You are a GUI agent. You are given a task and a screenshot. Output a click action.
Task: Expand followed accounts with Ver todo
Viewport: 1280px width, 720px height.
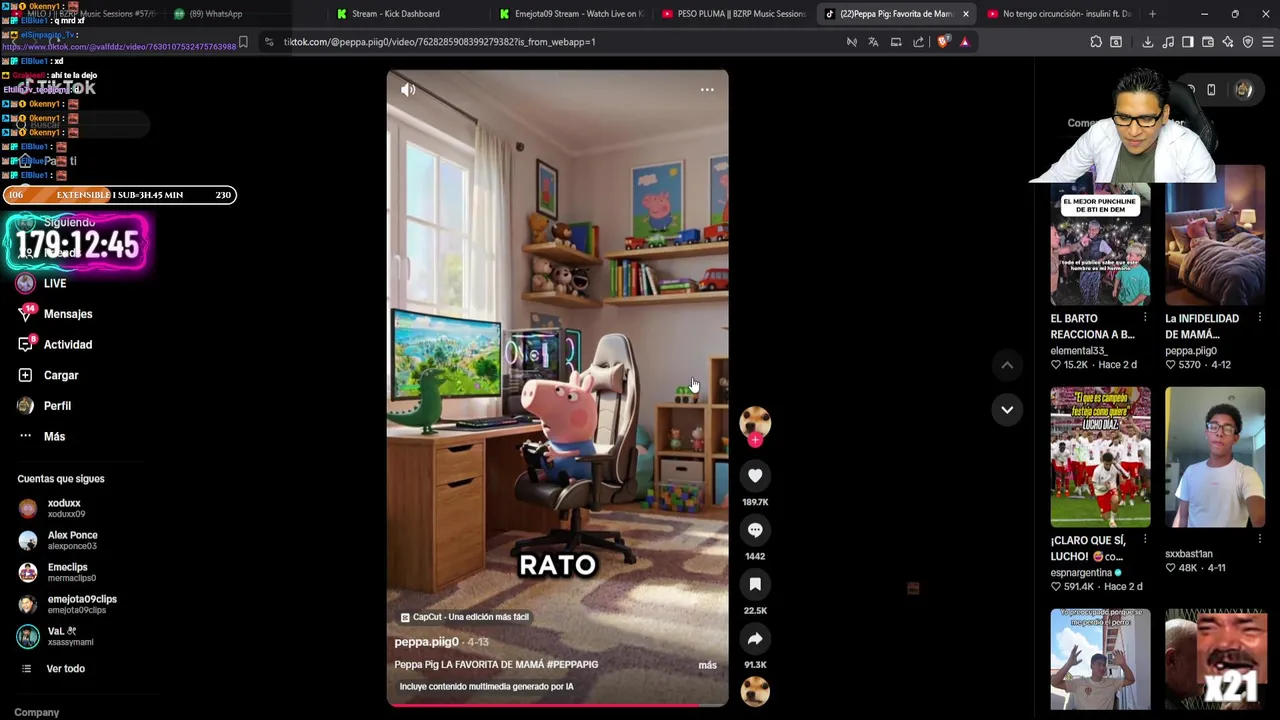point(65,669)
